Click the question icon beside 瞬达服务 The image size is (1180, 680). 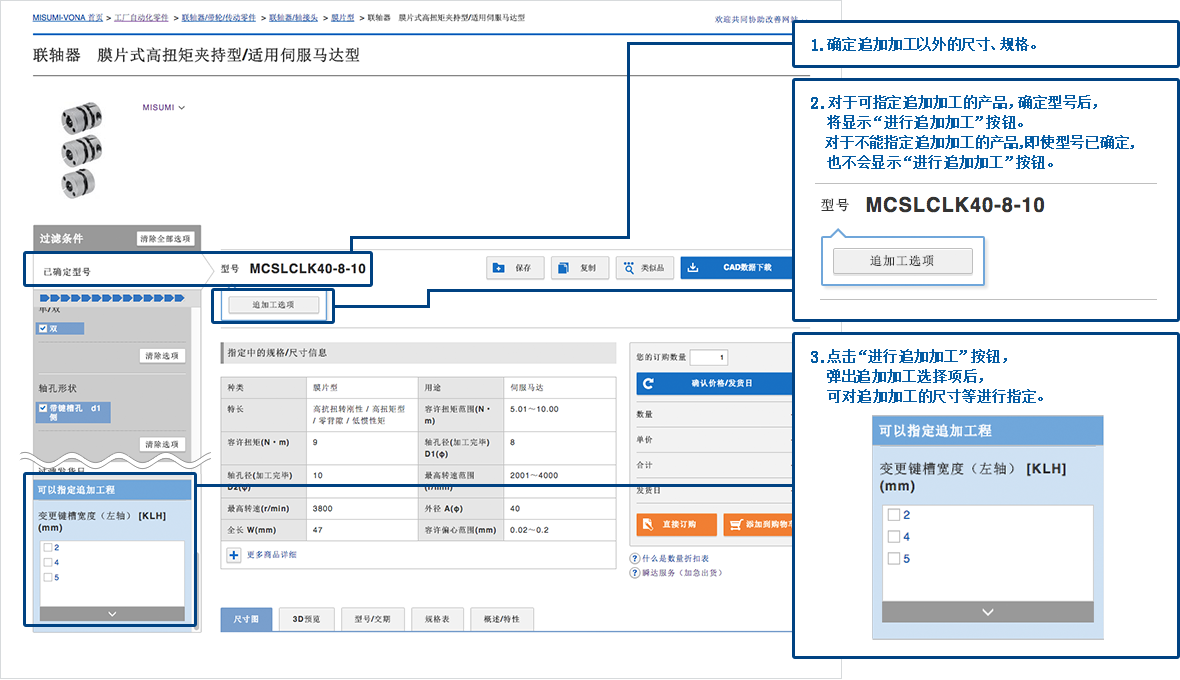tap(635, 572)
